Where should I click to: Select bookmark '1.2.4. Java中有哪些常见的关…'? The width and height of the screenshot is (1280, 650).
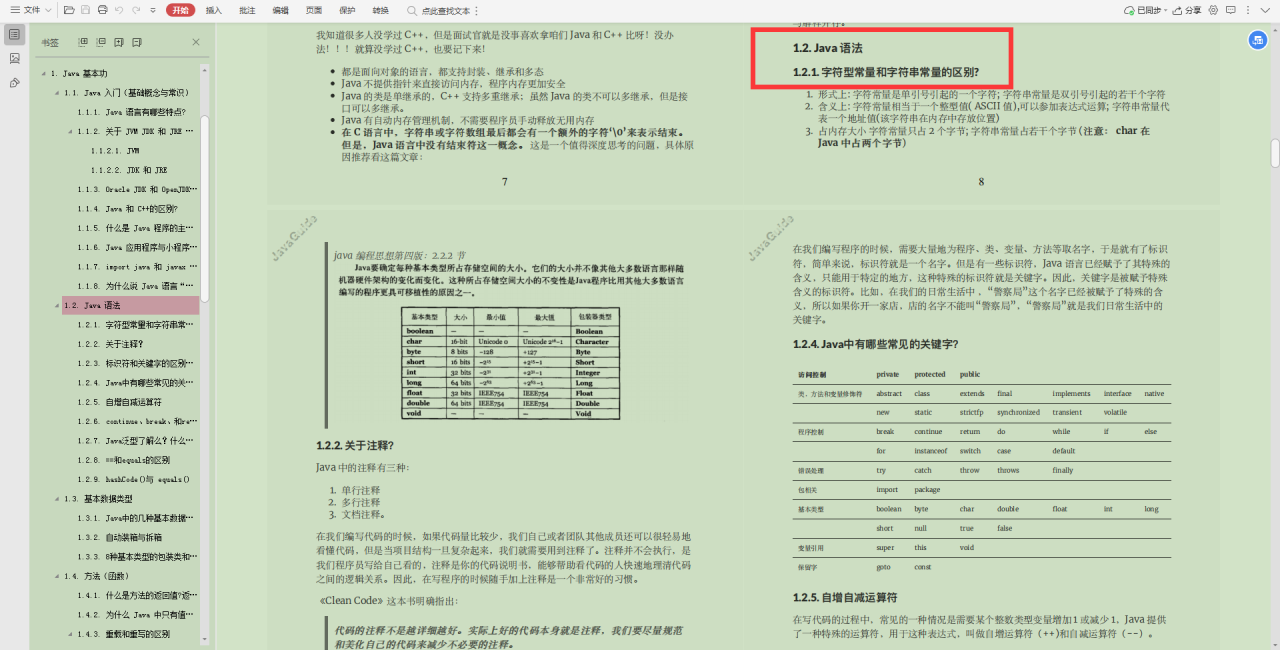coord(137,383)
